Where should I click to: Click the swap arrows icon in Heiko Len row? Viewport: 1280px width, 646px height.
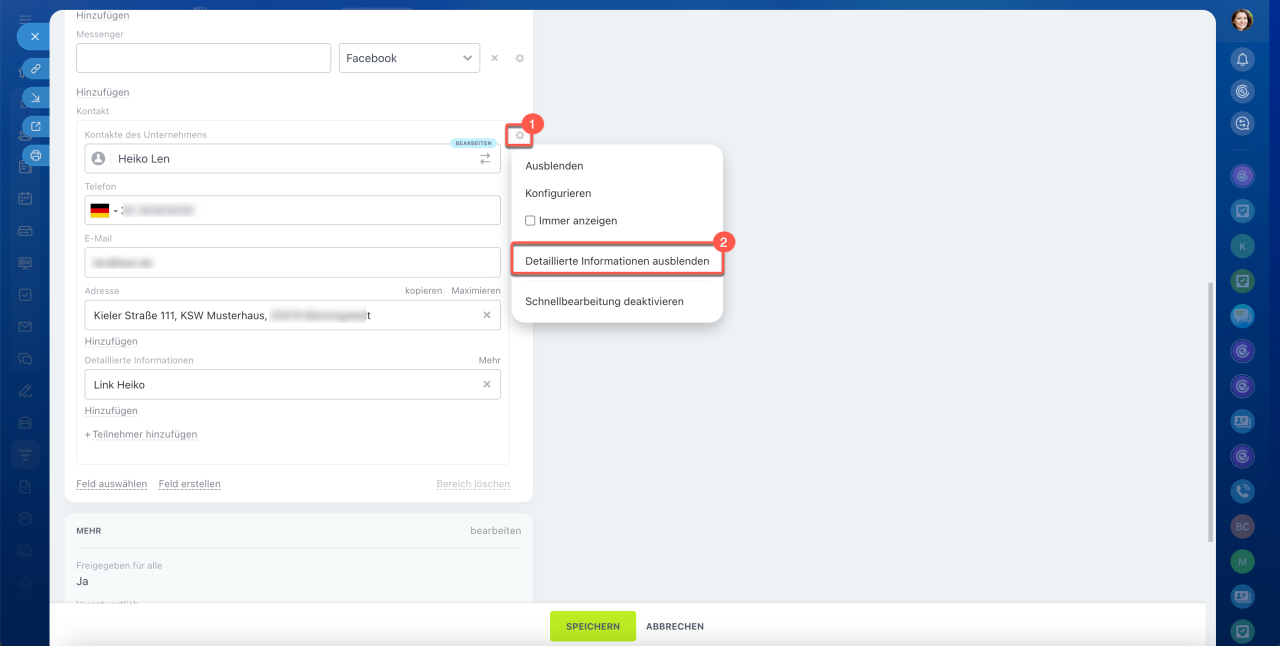coord(485,158)
